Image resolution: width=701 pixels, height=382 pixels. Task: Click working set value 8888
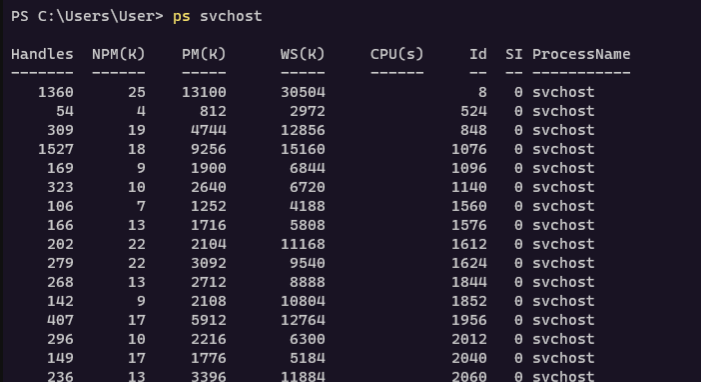point(307,282)
